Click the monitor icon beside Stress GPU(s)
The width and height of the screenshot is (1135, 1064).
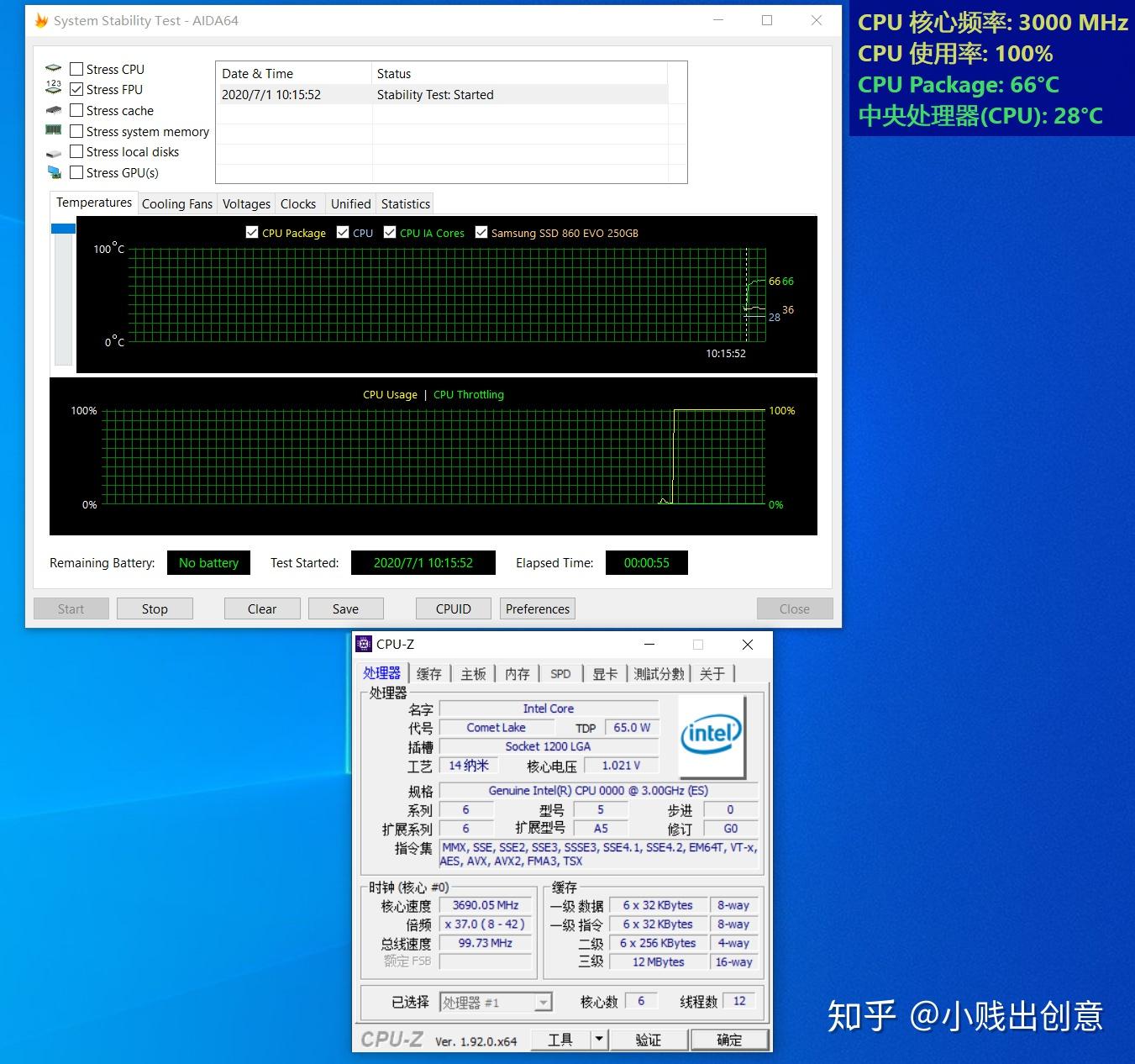(x=54, y=172)
